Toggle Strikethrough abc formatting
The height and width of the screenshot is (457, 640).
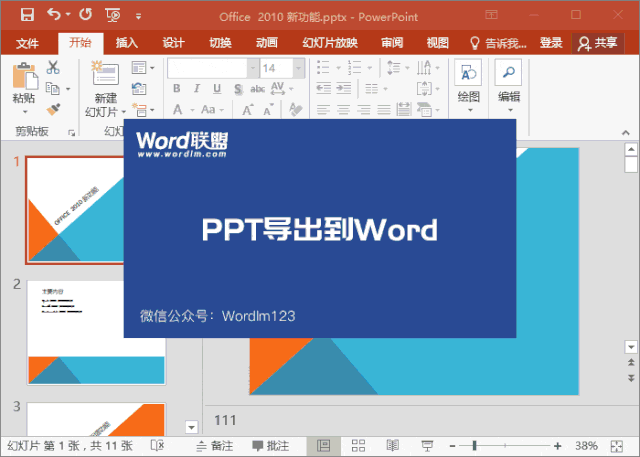pos(258,89)
